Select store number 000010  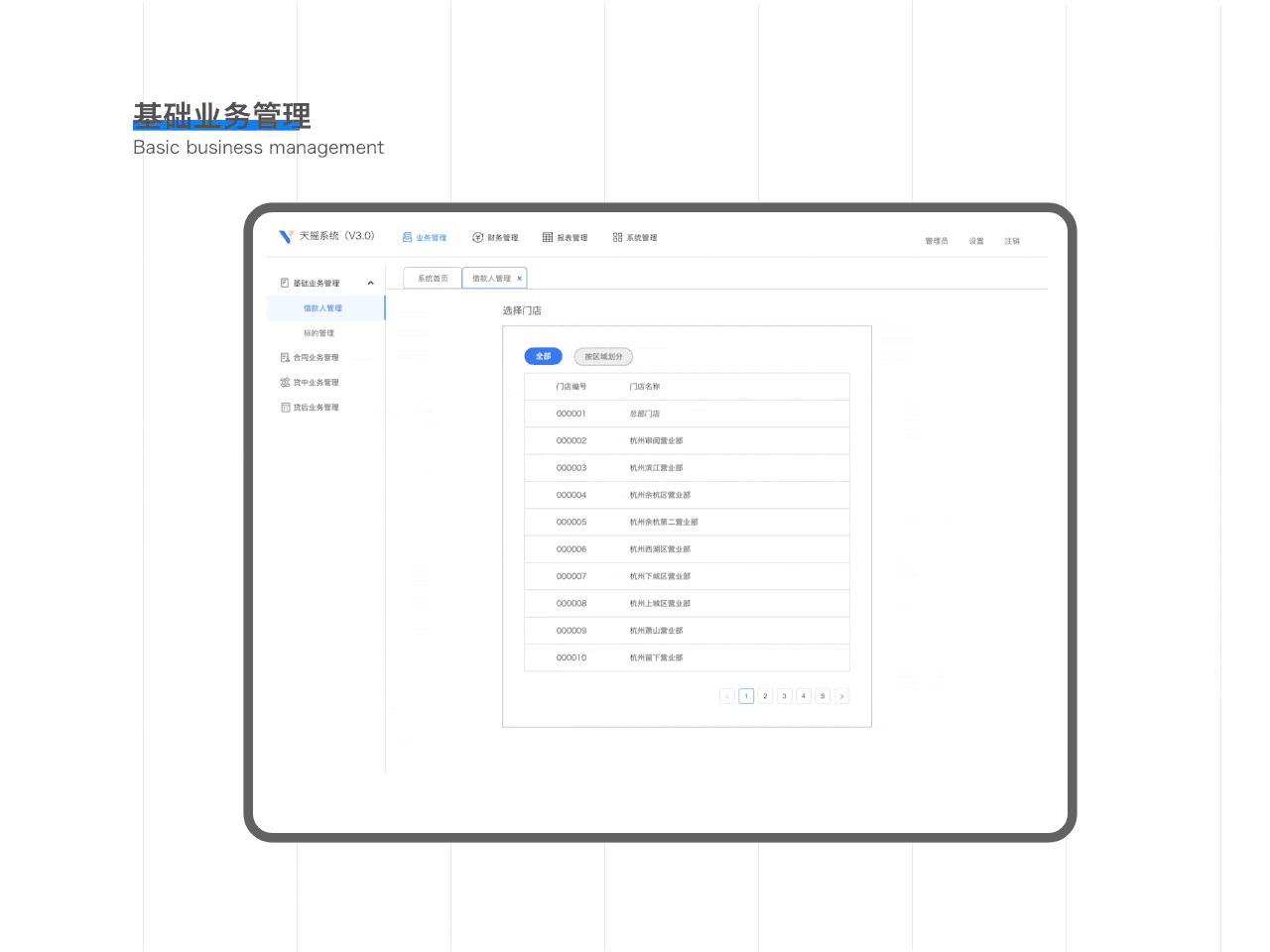(x=571, y=657)
